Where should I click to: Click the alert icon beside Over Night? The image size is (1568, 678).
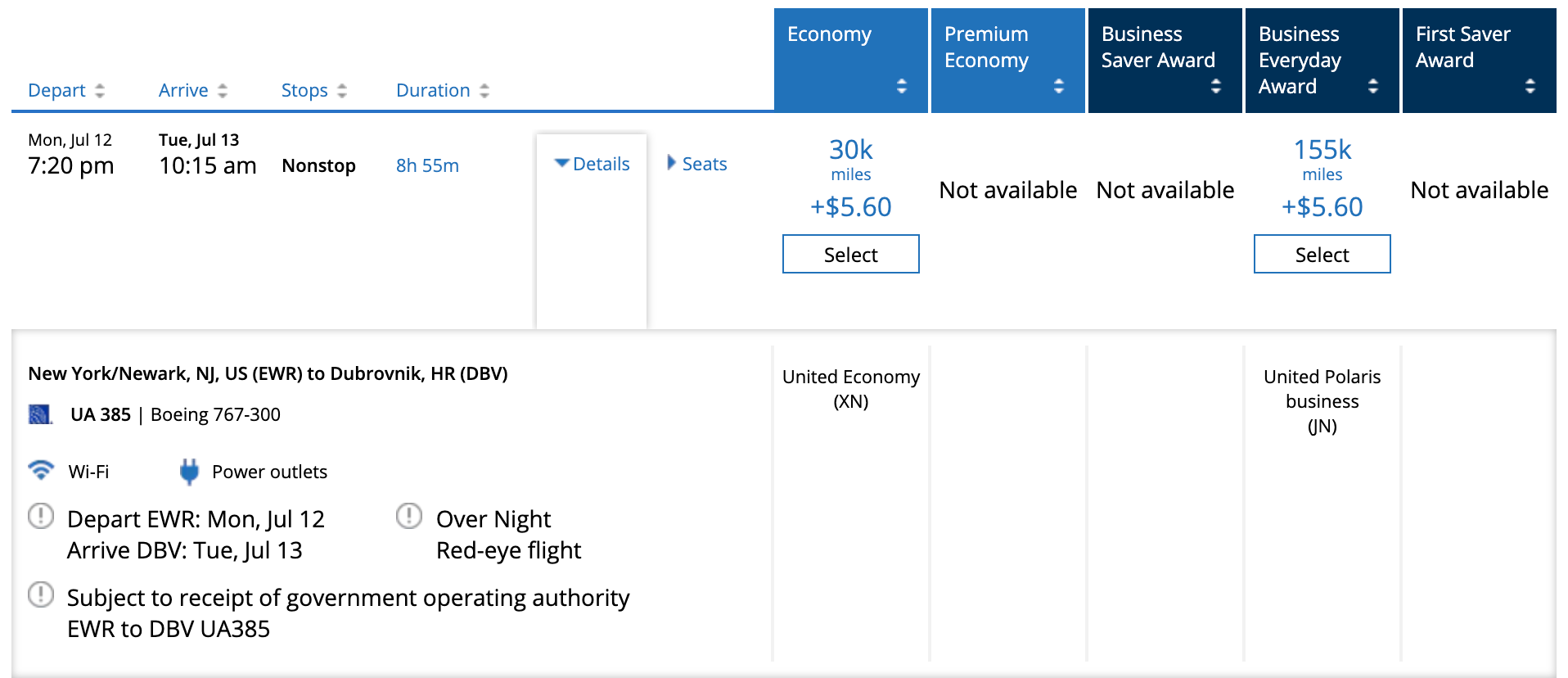coord(409,517)
